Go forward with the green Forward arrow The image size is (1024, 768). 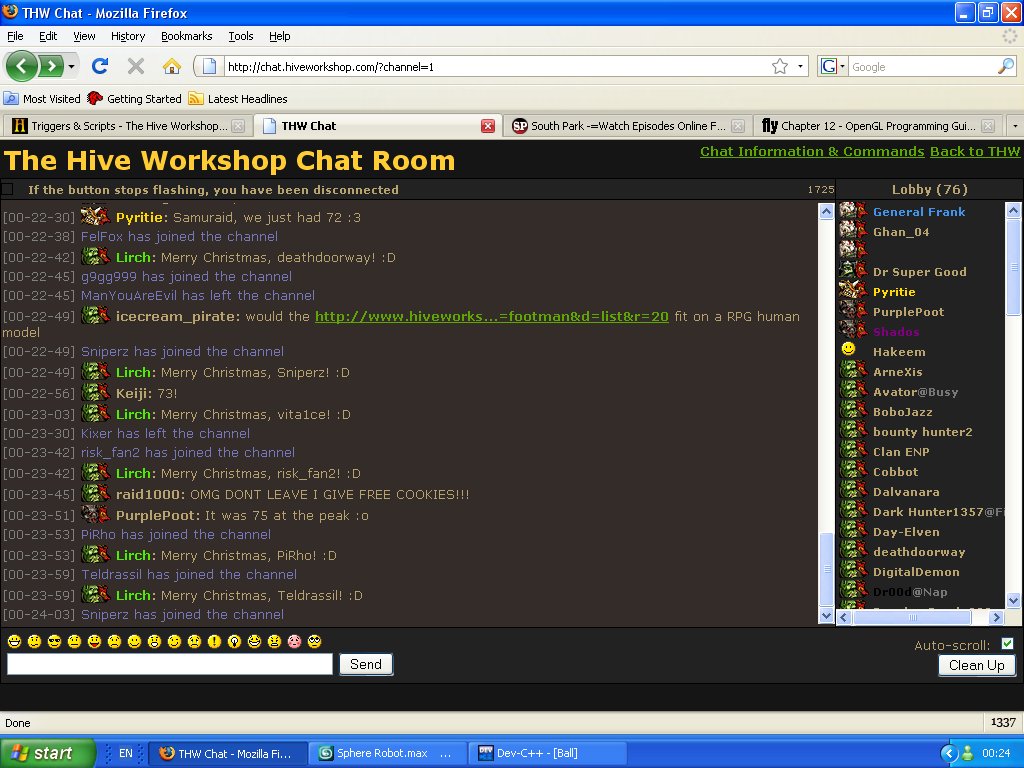pyautogui.click(x=51, y=66)
